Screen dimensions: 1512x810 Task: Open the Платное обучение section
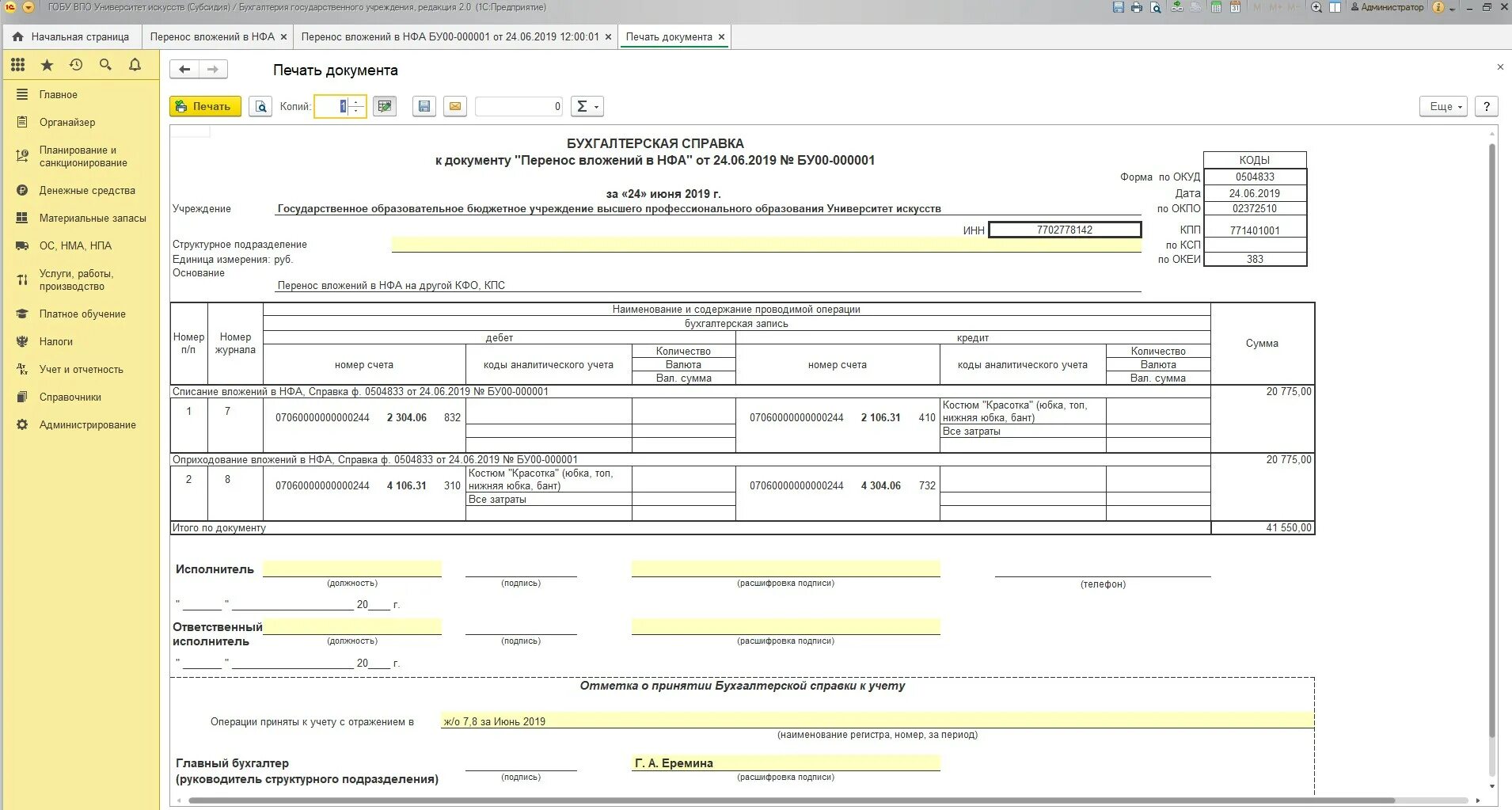click(81, 314)
